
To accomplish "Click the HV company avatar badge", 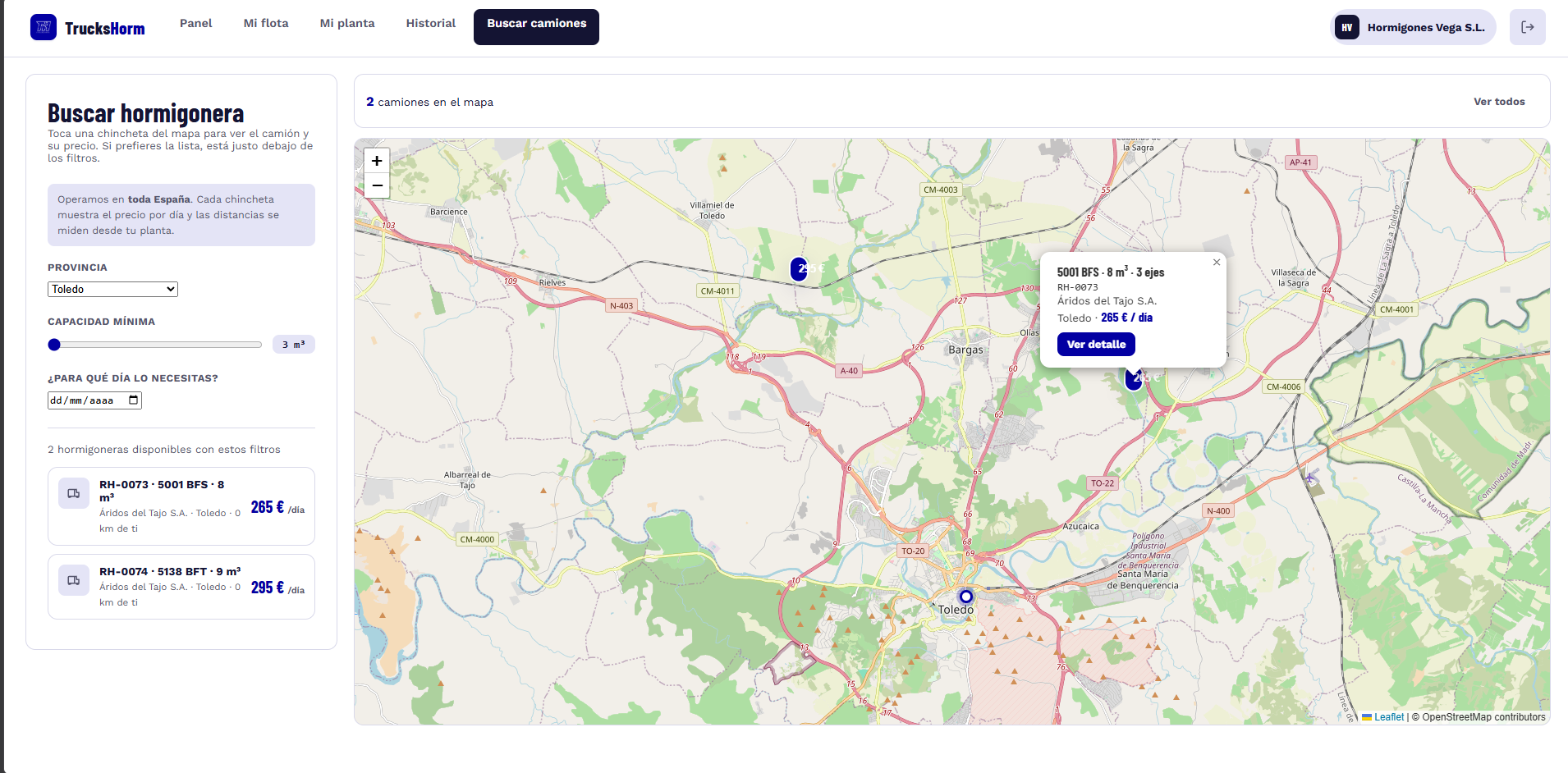I will tap(1346, 27).
